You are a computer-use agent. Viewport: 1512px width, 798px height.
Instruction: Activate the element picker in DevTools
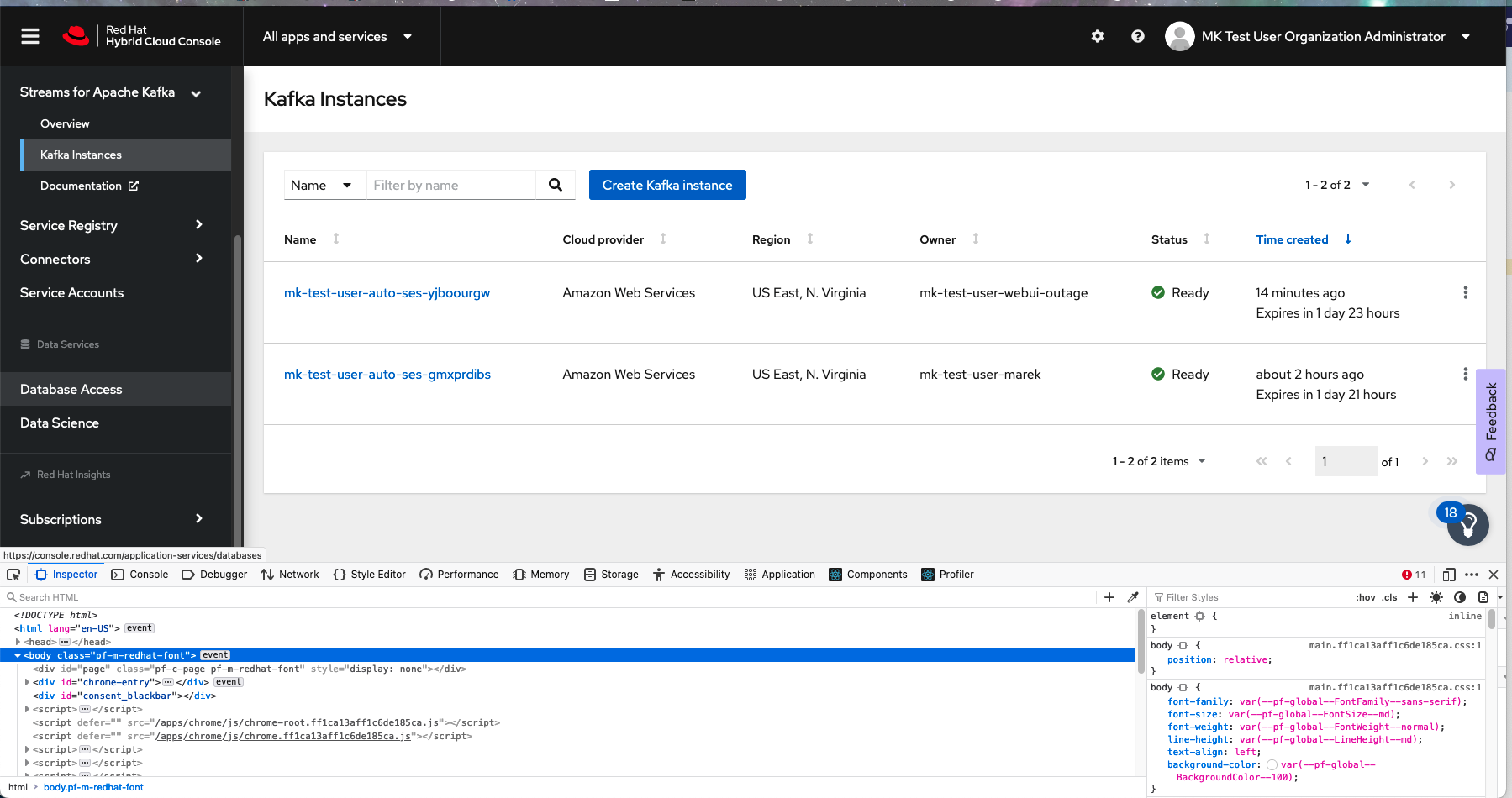(13, 575)
